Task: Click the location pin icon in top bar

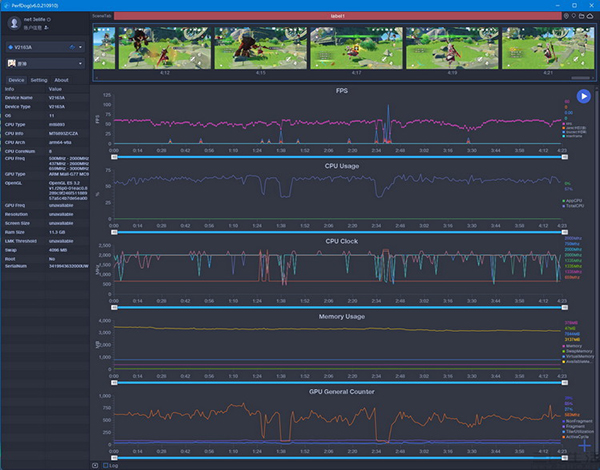Action: (567, 17)
